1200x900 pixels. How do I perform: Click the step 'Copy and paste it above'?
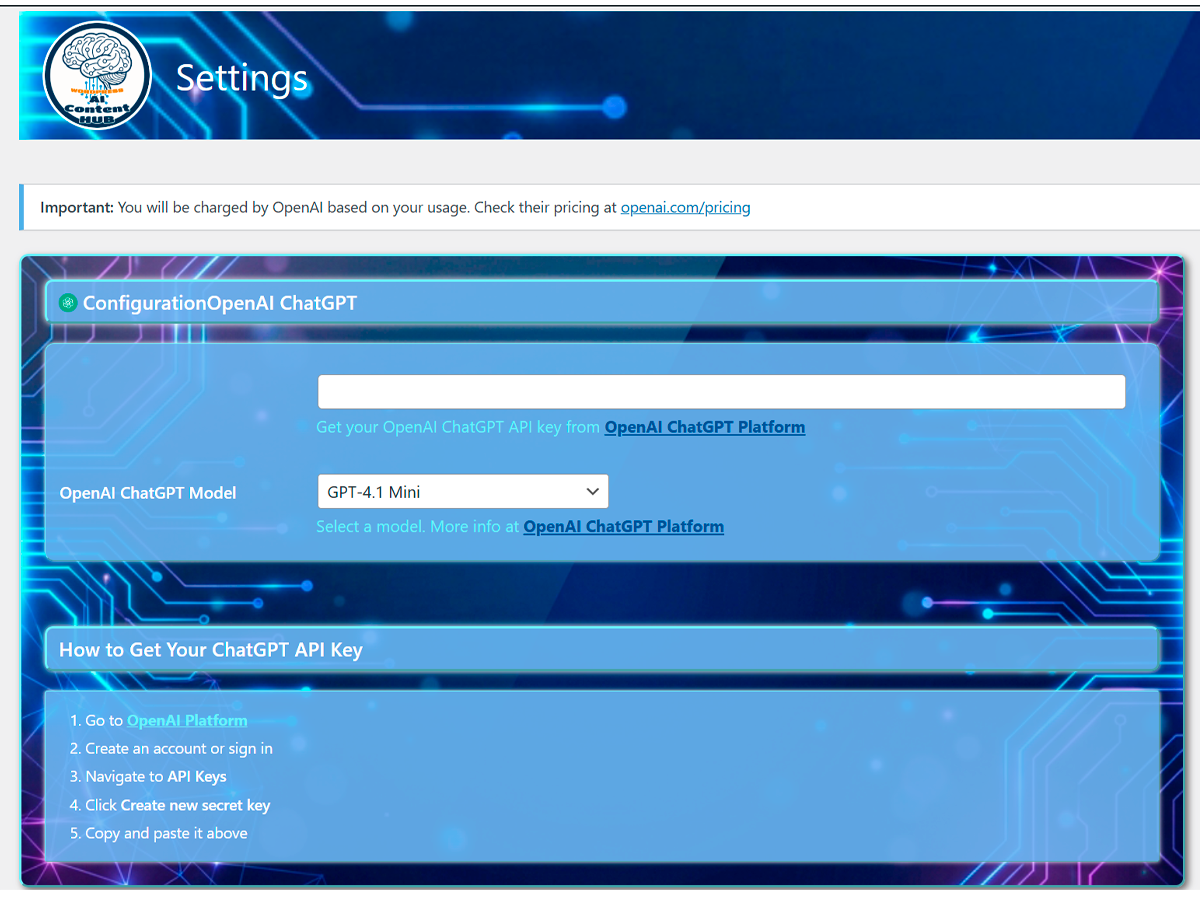pyautogui.click(x=166, y=833)
